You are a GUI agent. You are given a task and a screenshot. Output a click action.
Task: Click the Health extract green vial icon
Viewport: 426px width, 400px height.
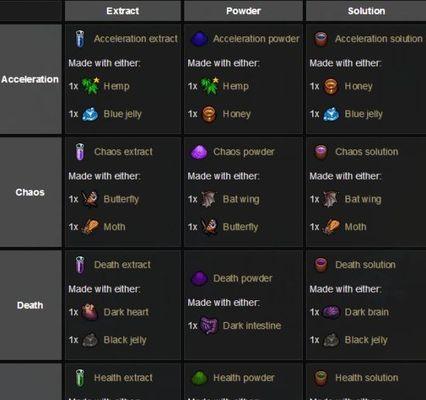[x=80, y=378]
